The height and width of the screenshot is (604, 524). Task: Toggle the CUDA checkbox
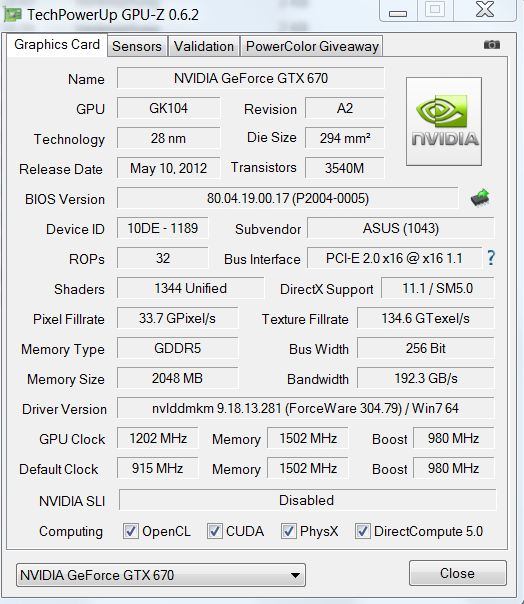pos(214,531)
